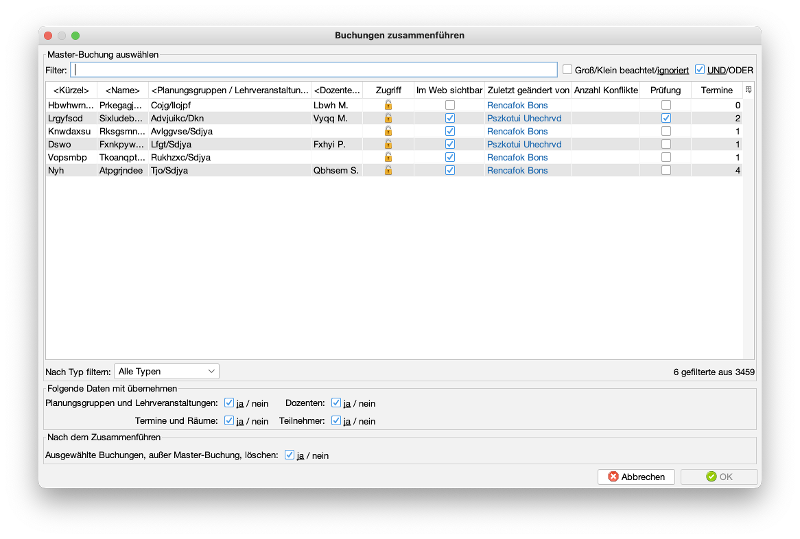Toggle the Groß/Klein beachtet/ignoriert checkbox
This screenshot has width=800, height=539.
567,70
